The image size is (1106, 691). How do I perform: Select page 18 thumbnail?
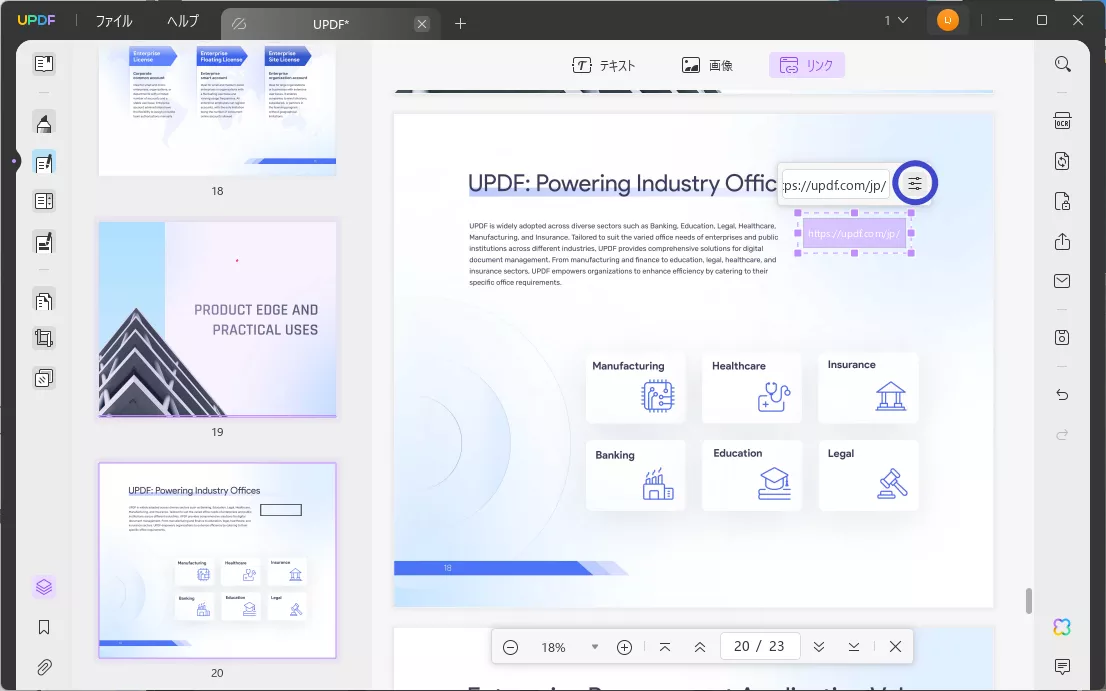click(217, 111)
